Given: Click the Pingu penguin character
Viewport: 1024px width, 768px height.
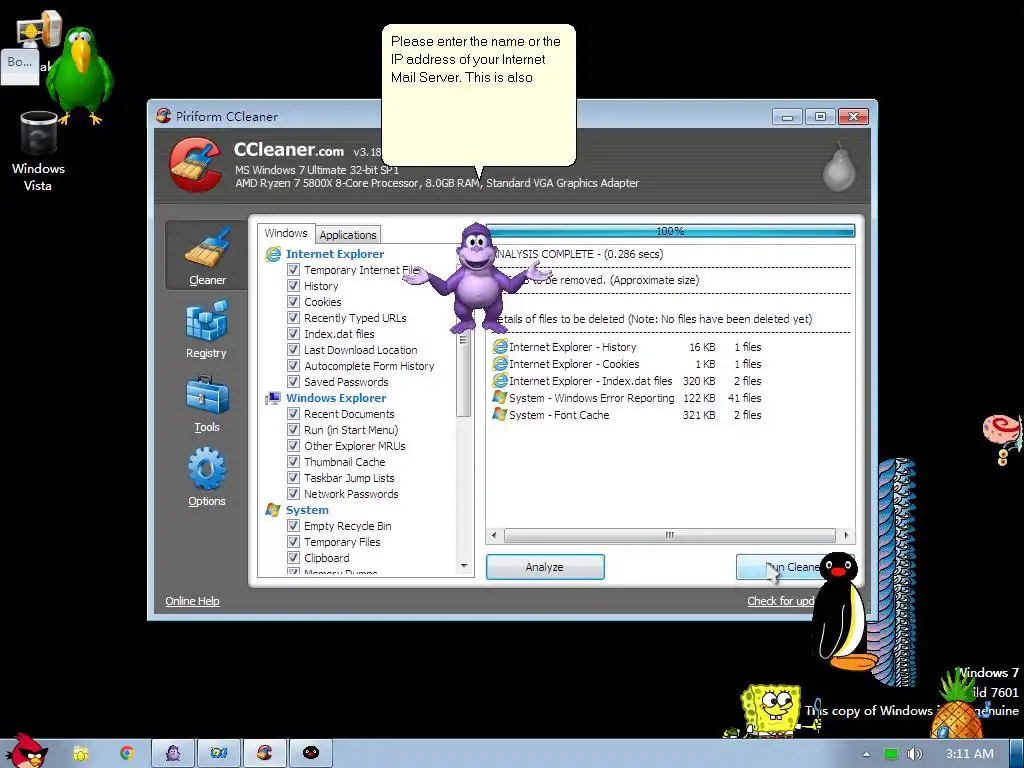Looking at the screenshot, I should (843, 612).
